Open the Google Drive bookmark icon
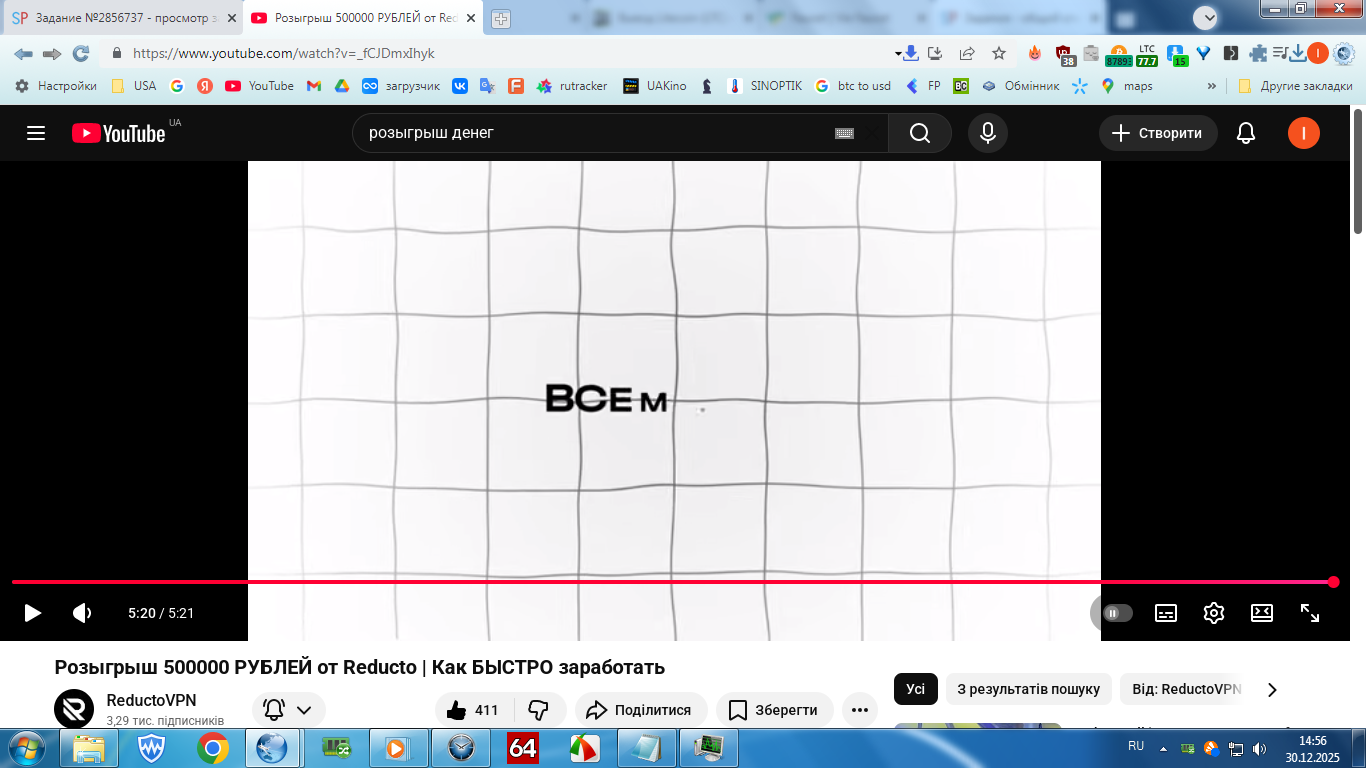 coord(342,86)
